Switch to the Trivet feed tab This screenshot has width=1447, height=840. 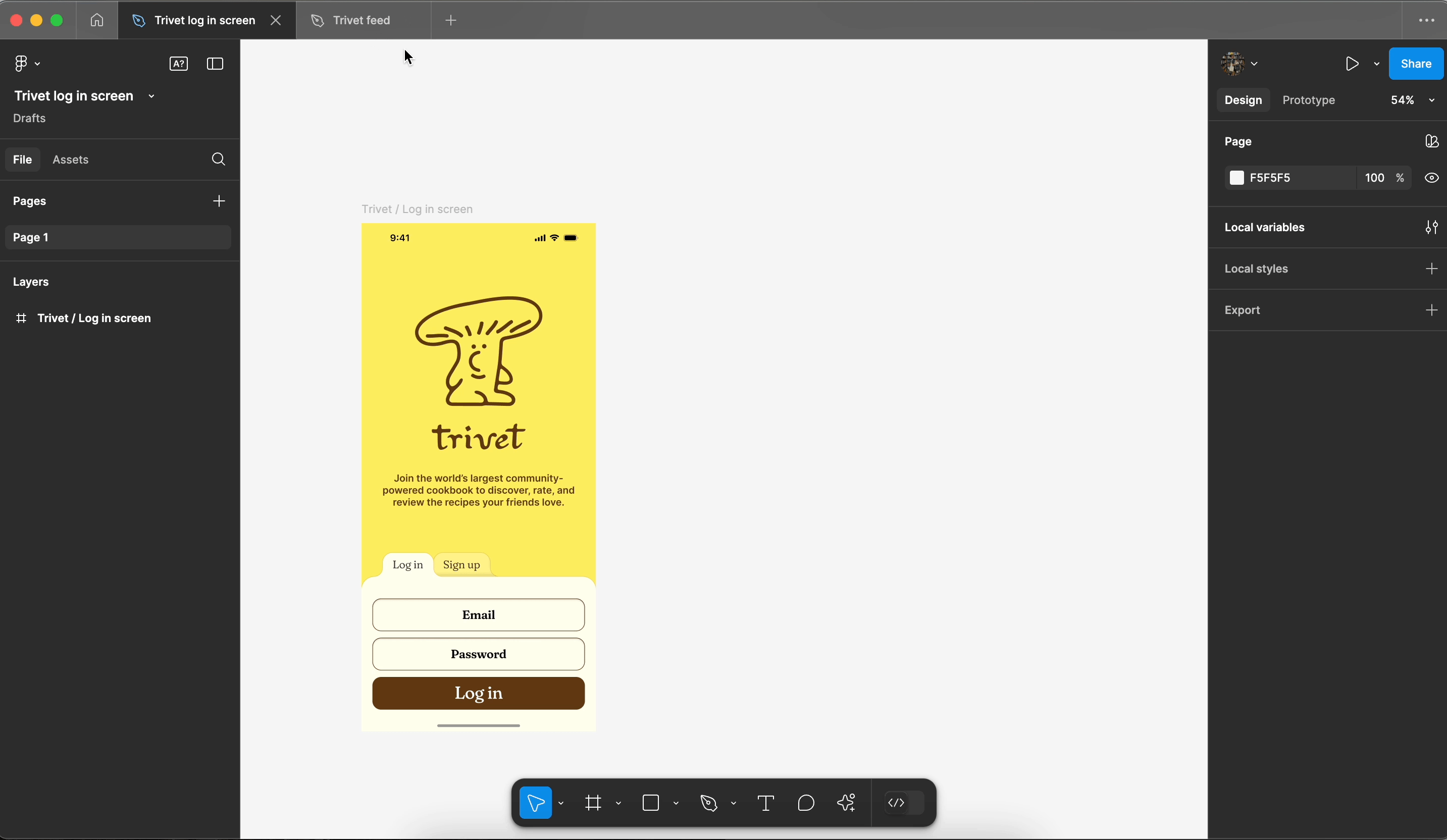point(361,20)
